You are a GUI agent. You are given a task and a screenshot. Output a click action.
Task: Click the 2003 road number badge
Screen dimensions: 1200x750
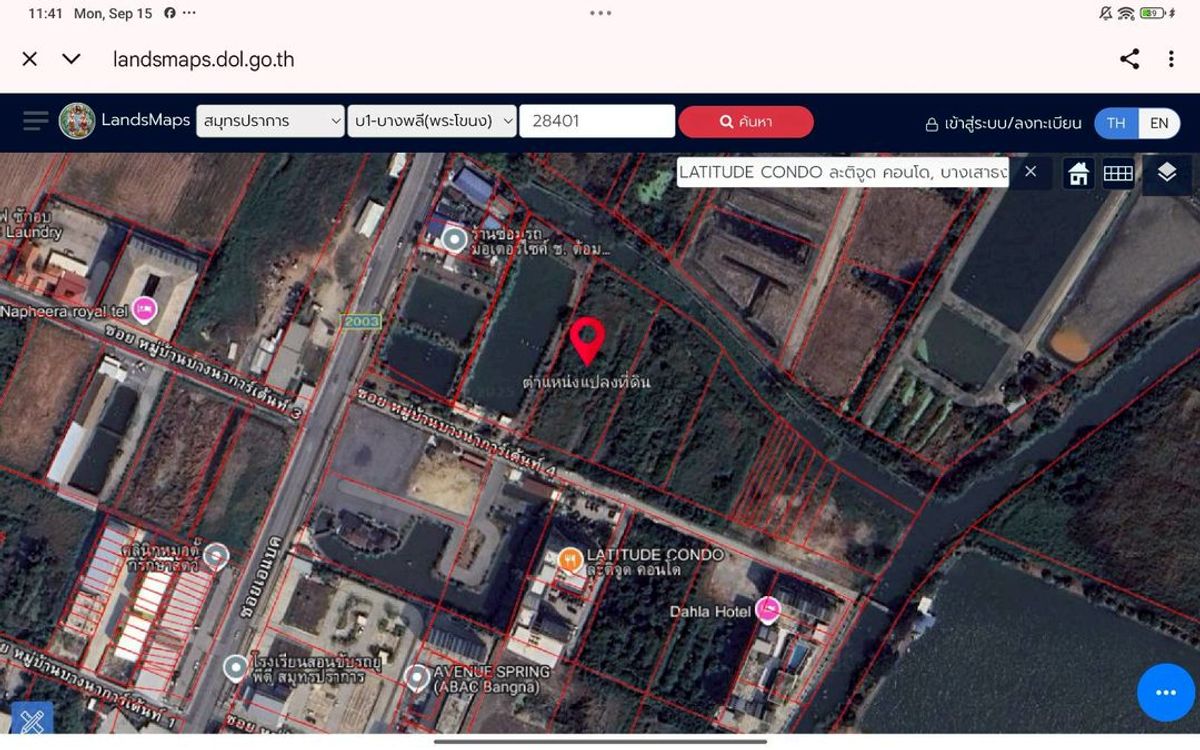tap(360, 321)
